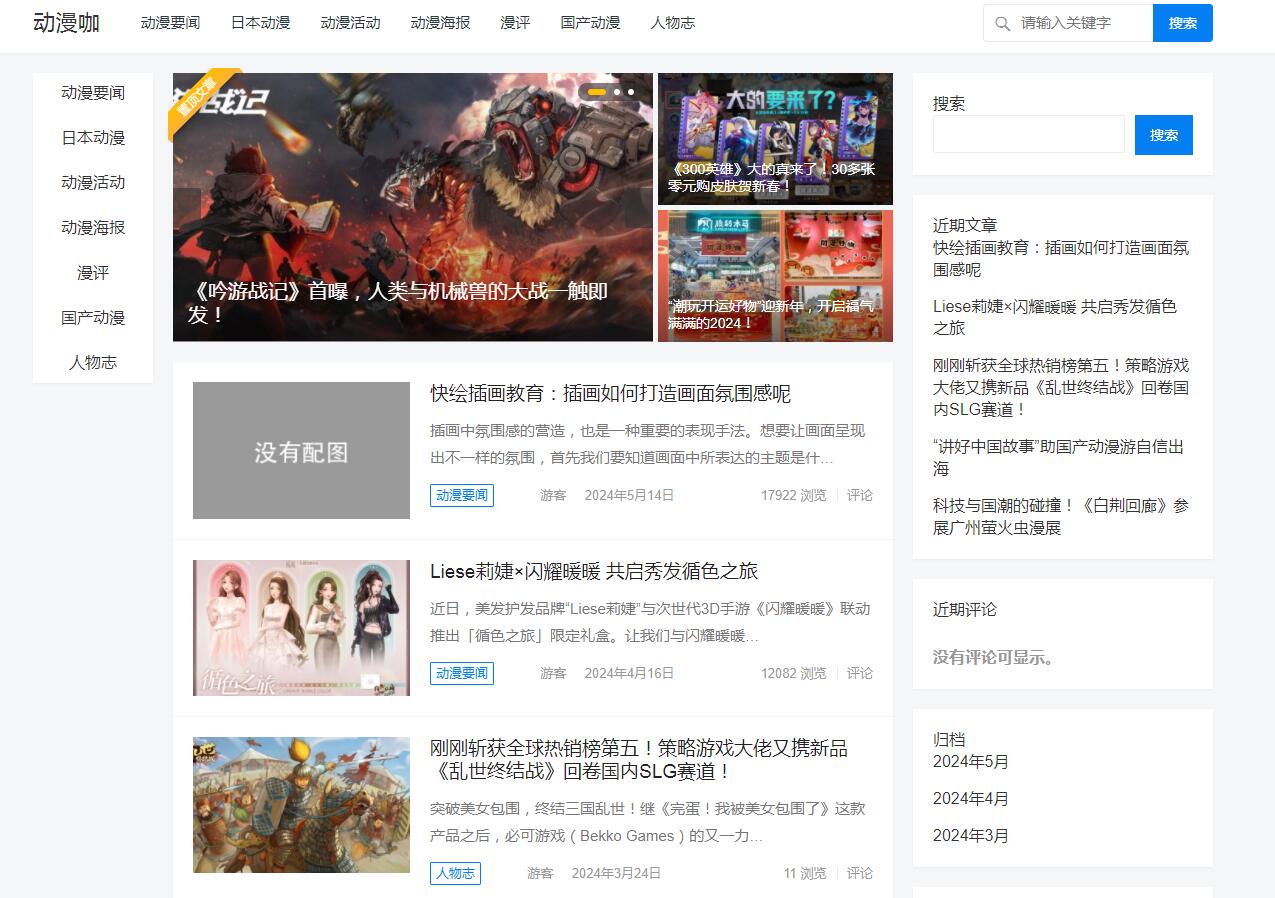Click the 没有配图 placeholder thumbnail
This screenshot has width=1275, height=898.
coord(301,450)
